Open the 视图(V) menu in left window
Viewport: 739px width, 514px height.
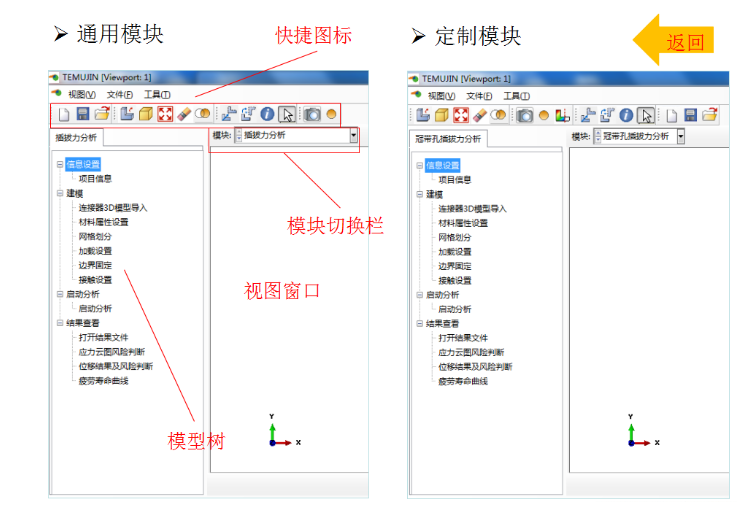[x=81, y=94]
